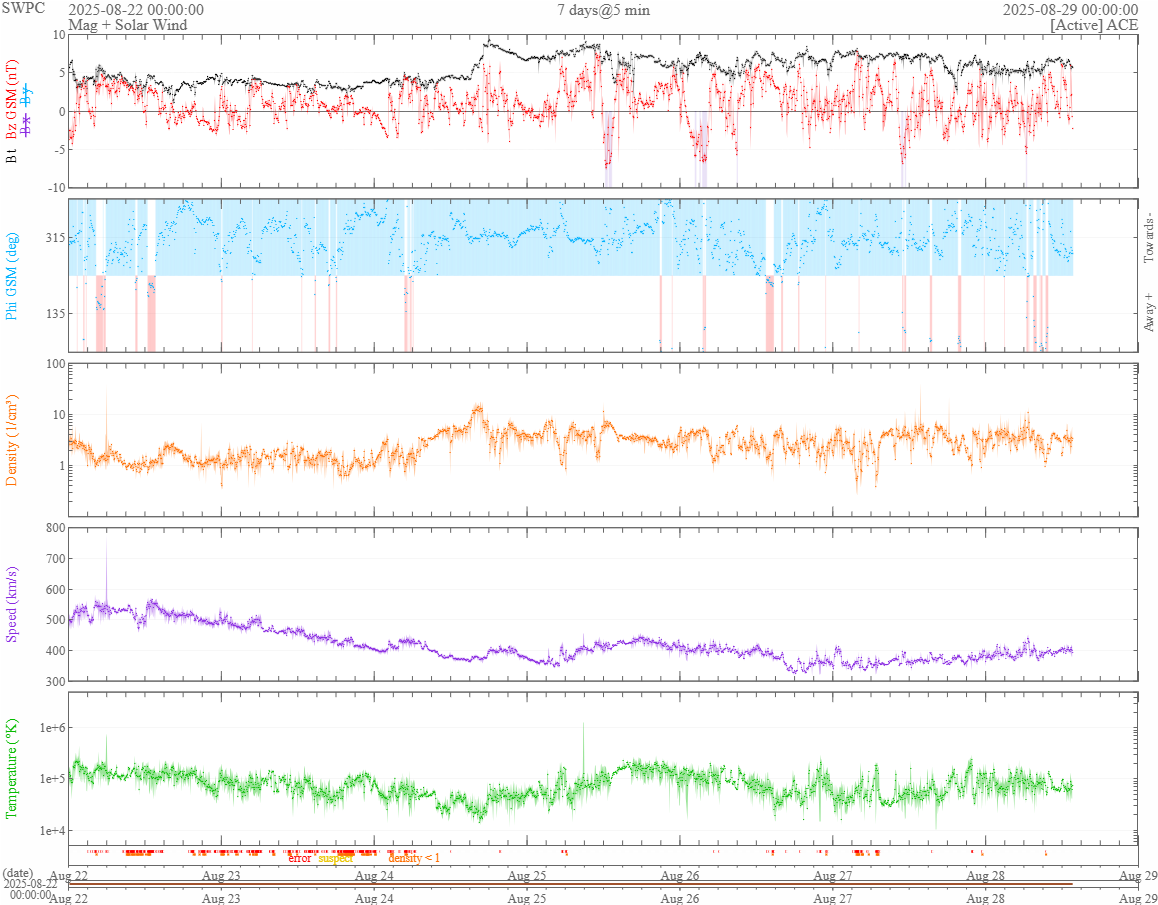1158x905 pixels.
Task: Click the start time 2025-08-22 00:00:00 at top
Action: tap(136, 10)
